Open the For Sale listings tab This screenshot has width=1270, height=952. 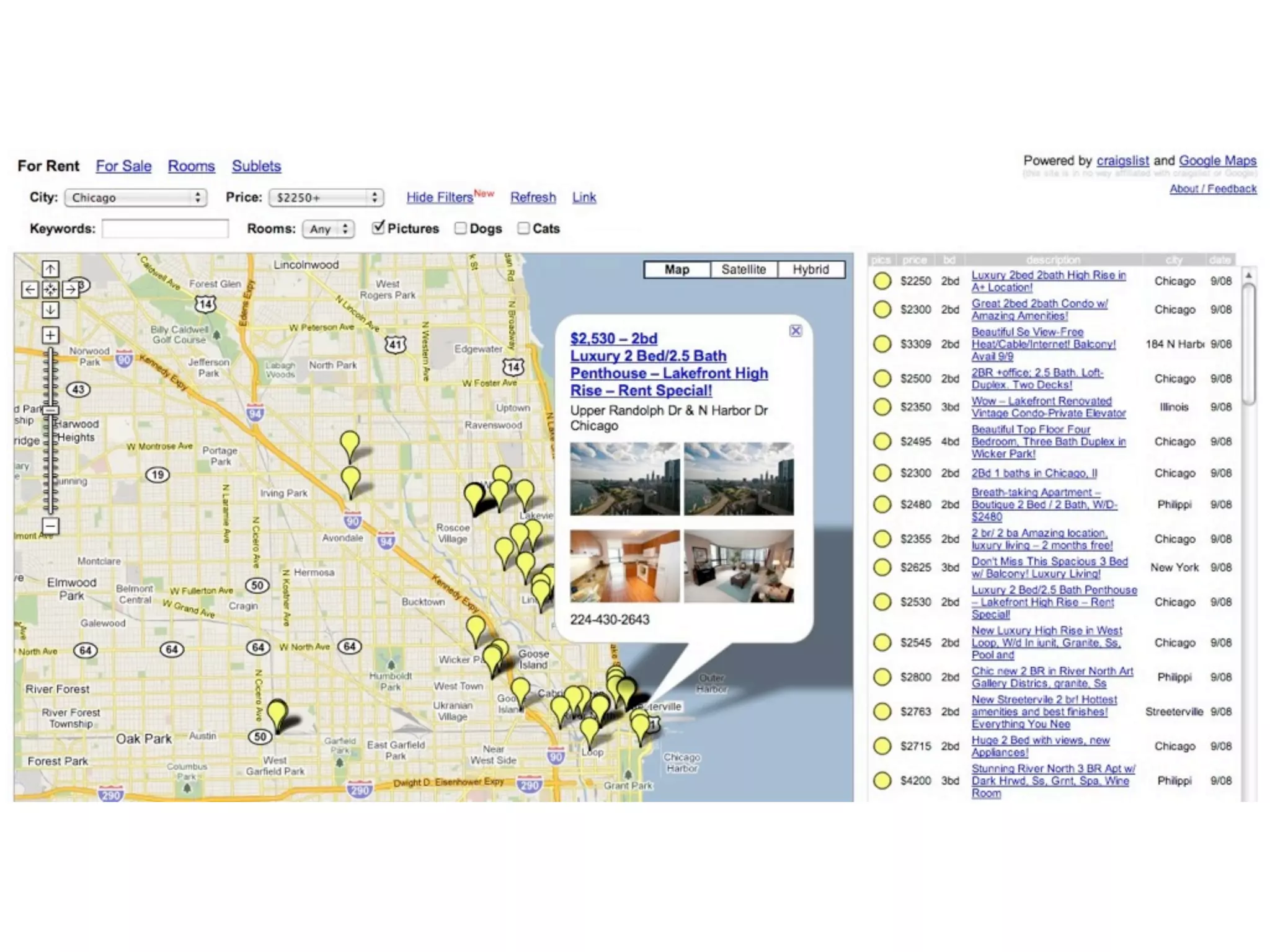click(123, 166)
